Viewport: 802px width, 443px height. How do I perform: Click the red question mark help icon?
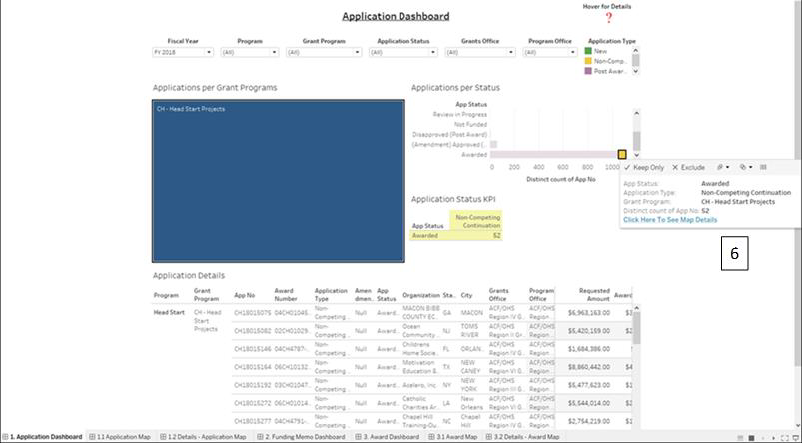[x=607, y=18]
